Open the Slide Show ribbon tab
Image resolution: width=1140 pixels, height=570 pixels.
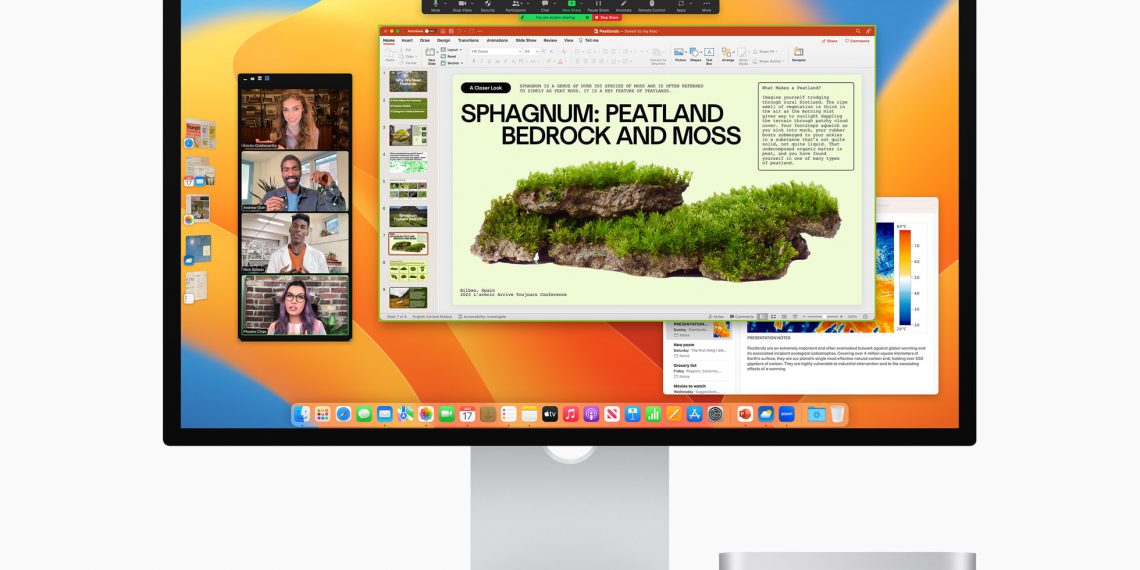(x=526, y=41)
